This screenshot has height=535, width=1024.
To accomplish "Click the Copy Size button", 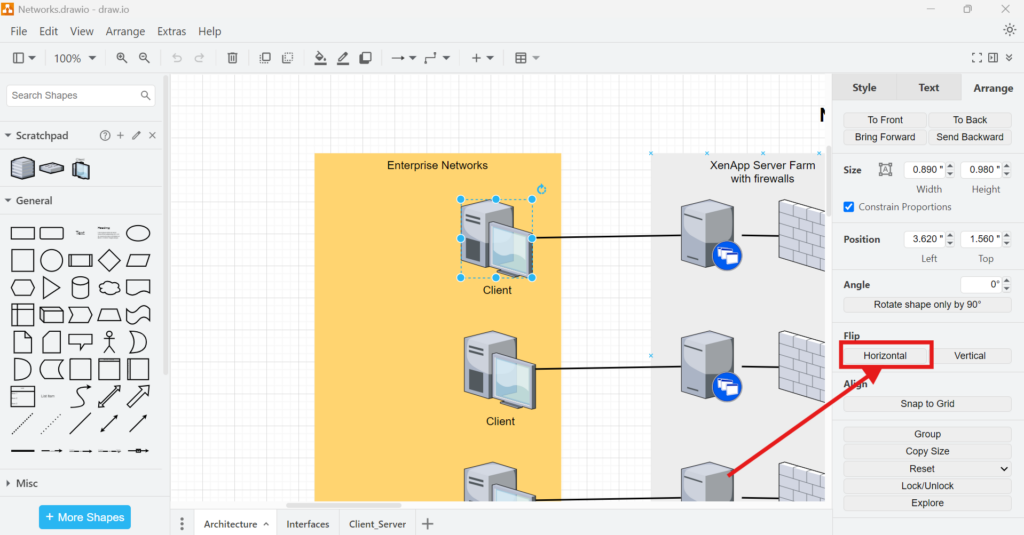I will (x=927, y=451).
